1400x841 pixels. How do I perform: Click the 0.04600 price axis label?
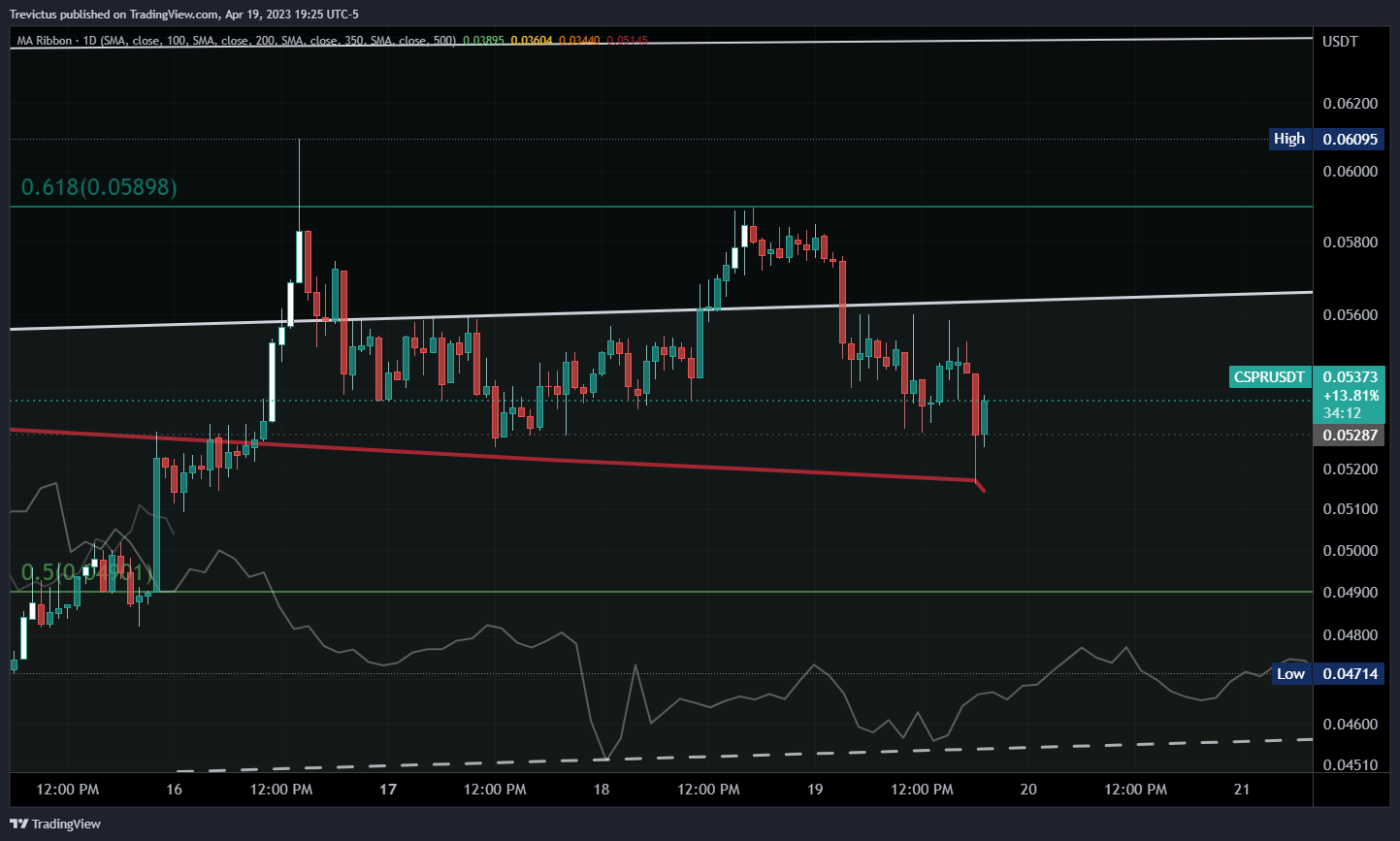(x=1351, y=725)
